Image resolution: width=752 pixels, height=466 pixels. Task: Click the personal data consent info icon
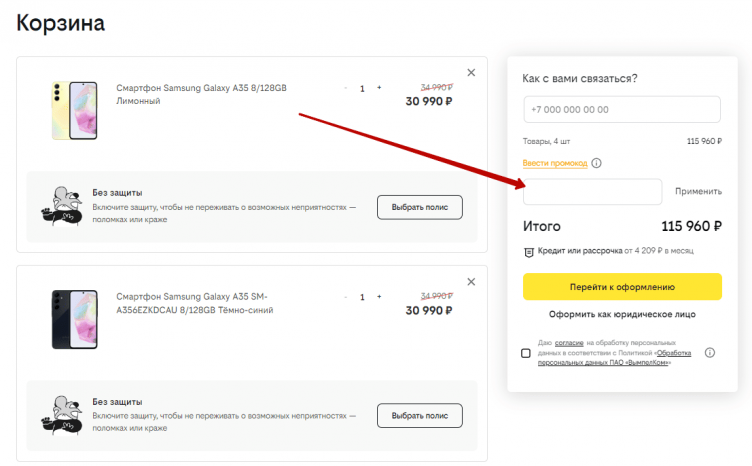point(710,353)
